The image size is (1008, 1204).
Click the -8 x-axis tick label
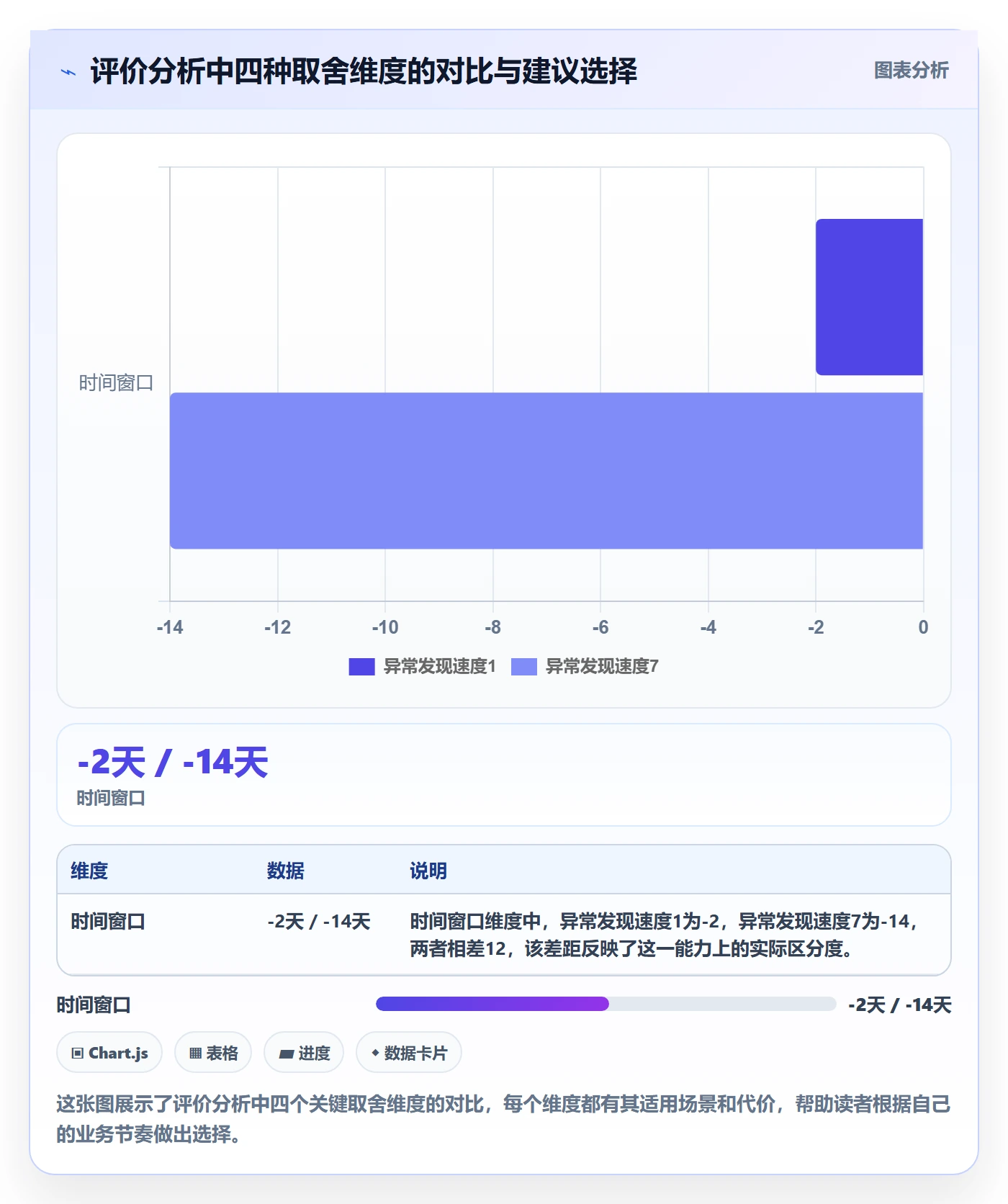click(x=492, y=627)
